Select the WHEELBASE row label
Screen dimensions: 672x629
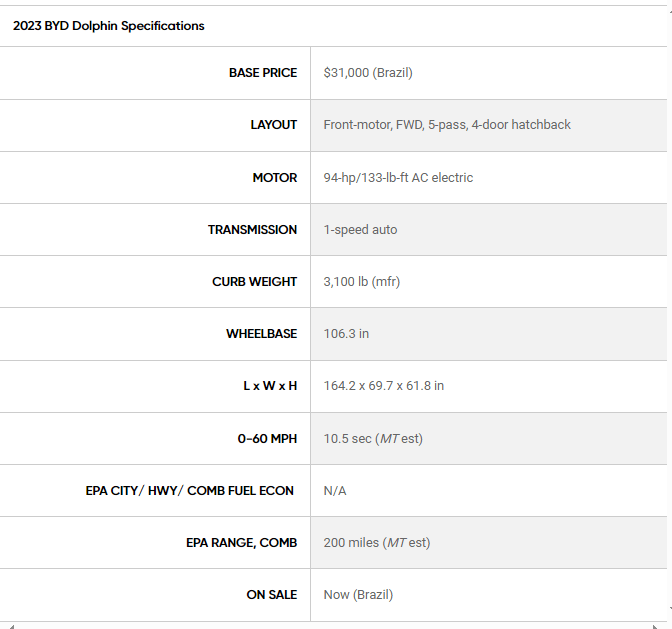tap(261, 334)
